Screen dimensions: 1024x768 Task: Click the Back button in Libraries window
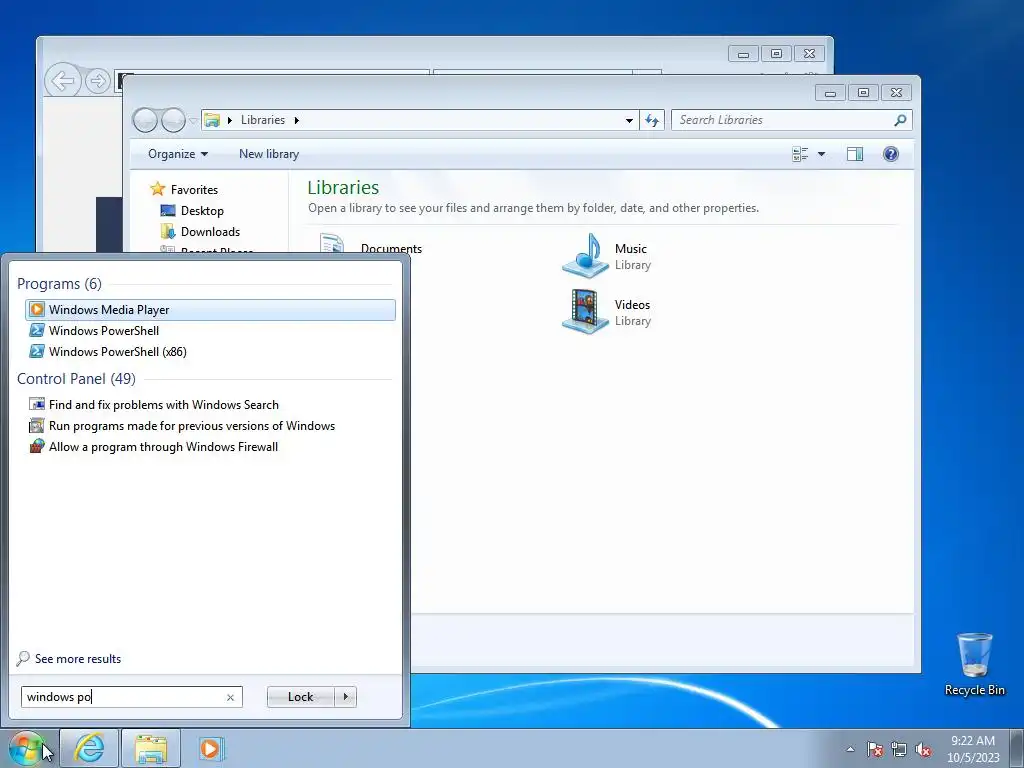point(145,120)
